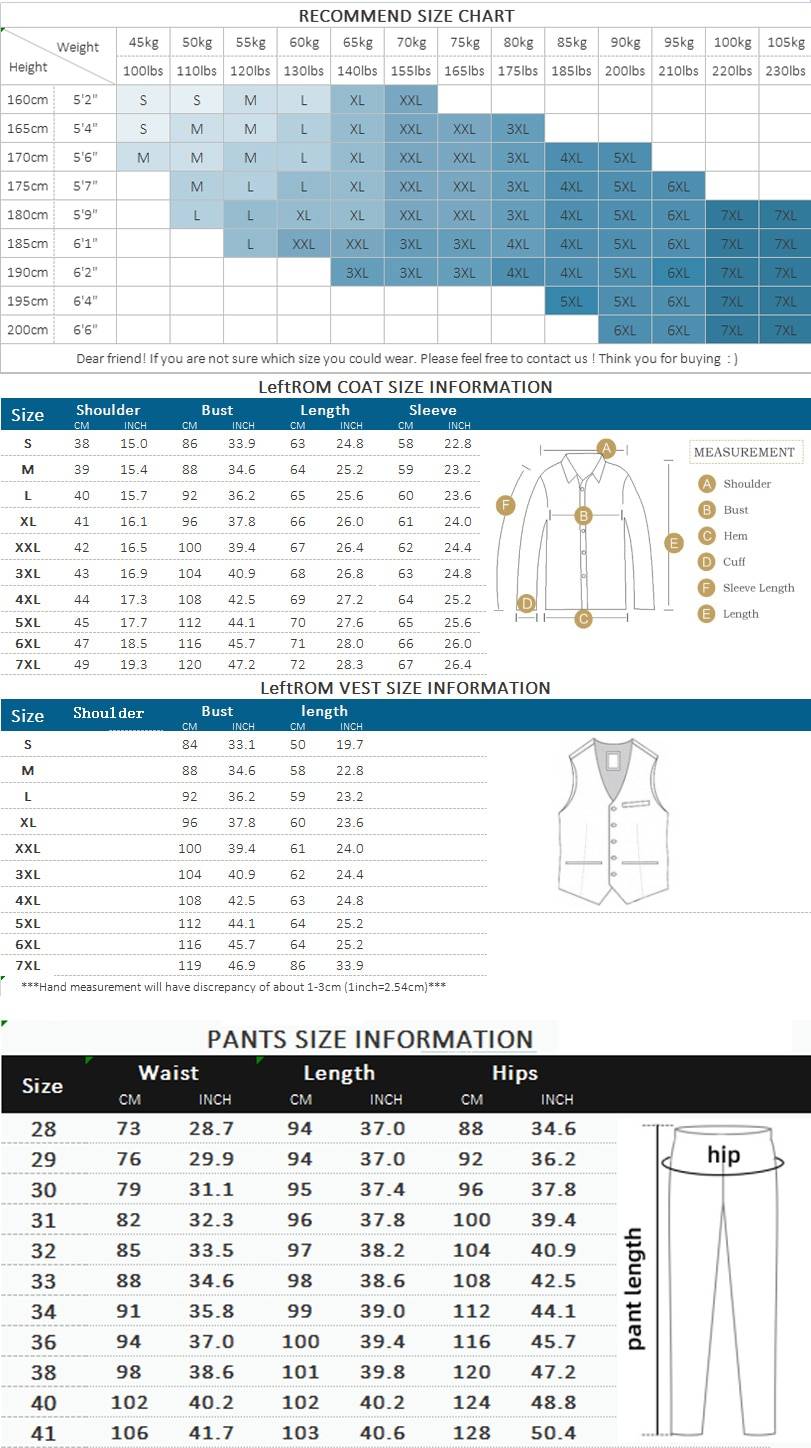Select size 28 in the pants table

click(43, 1129)
